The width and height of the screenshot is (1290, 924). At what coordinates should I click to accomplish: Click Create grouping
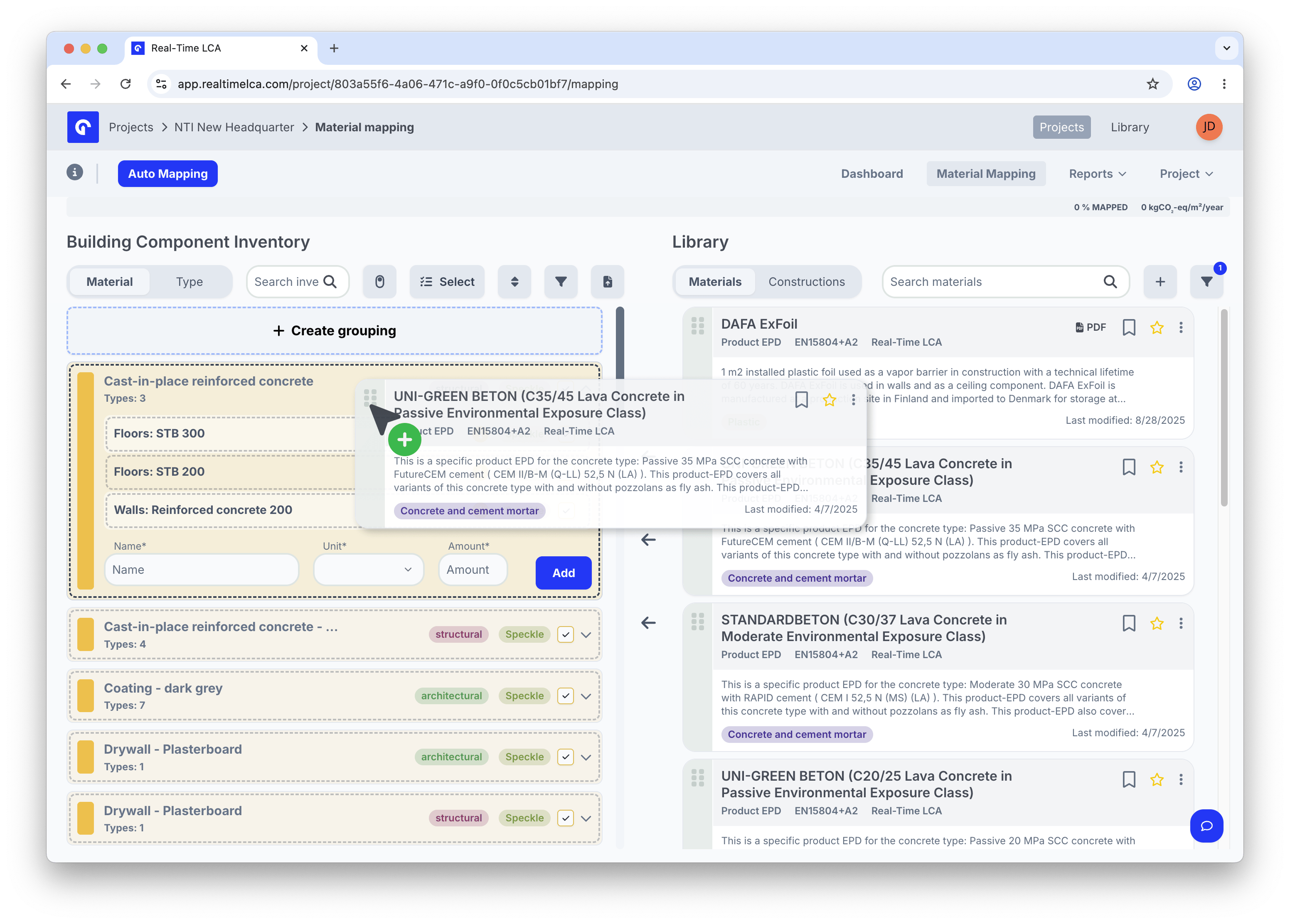click(x=335, y=331)
